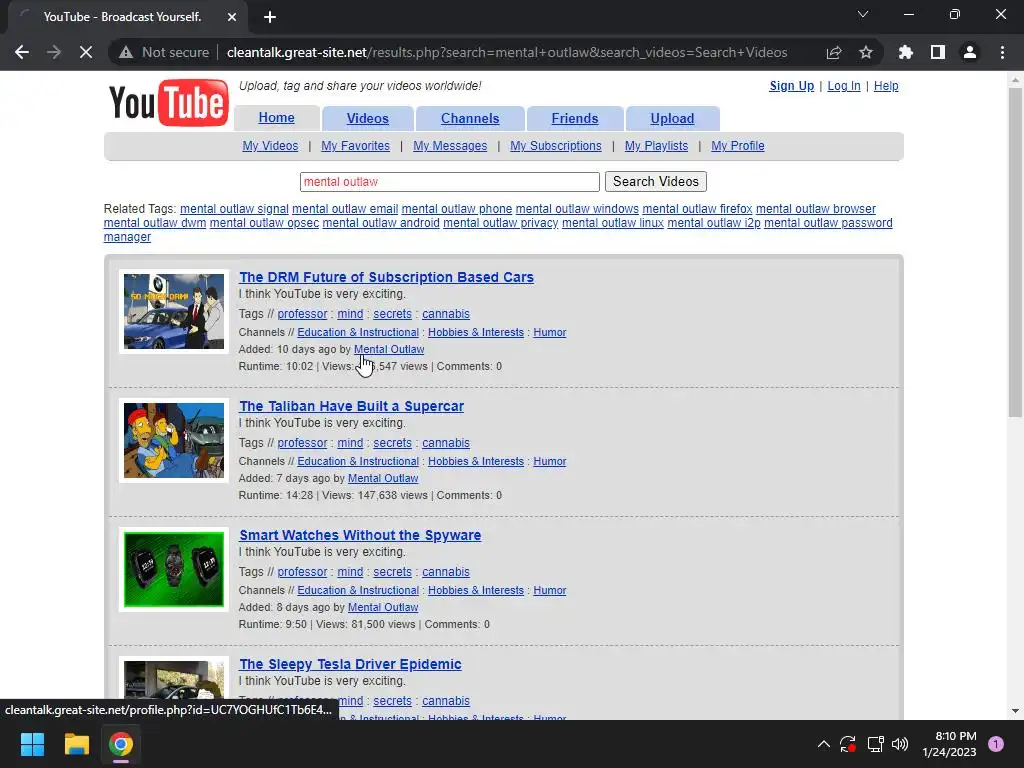This screenshot has height=768, width=1024.
Task: Click the Log In link
Action: point(844,86)
